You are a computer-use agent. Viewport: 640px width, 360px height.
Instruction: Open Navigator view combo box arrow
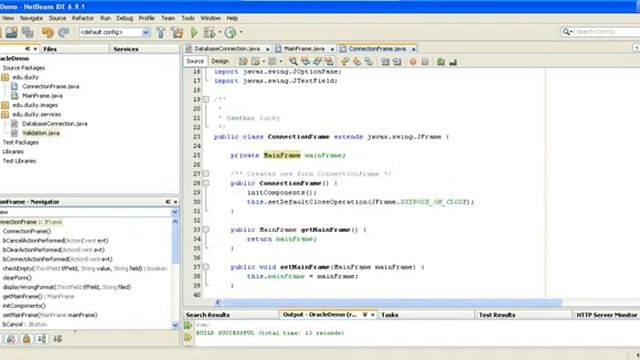(175, 212)
